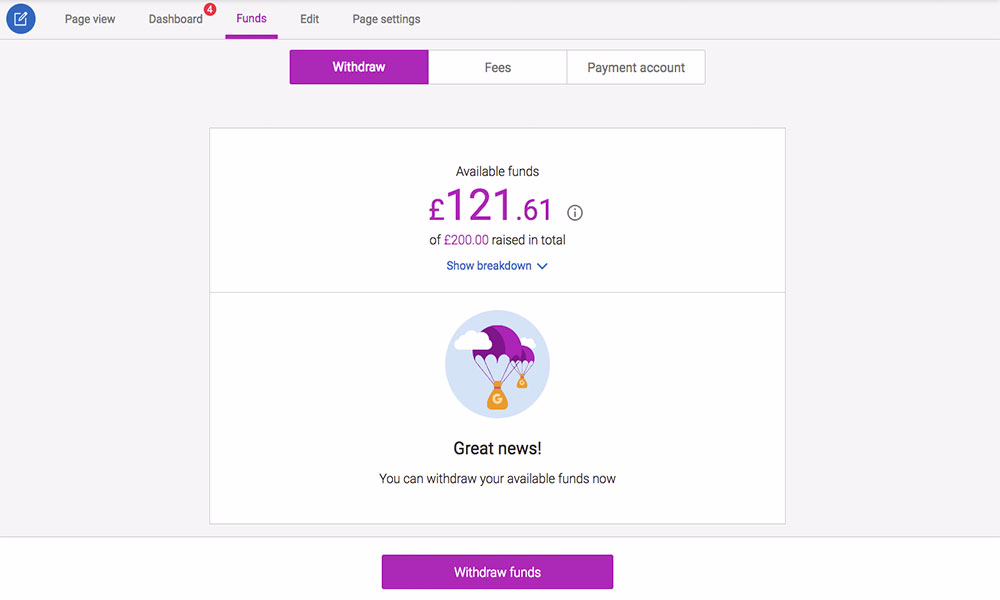This screenshot has width=1000, height=600.
Task: Click the info icon beside available funds
Action: [x=575, y=213]
